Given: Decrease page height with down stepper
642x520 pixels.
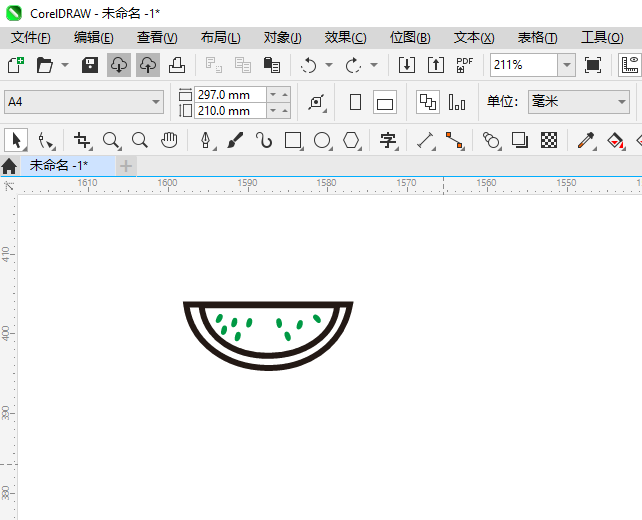Looking at the screenshot, I should pos(273,111).
